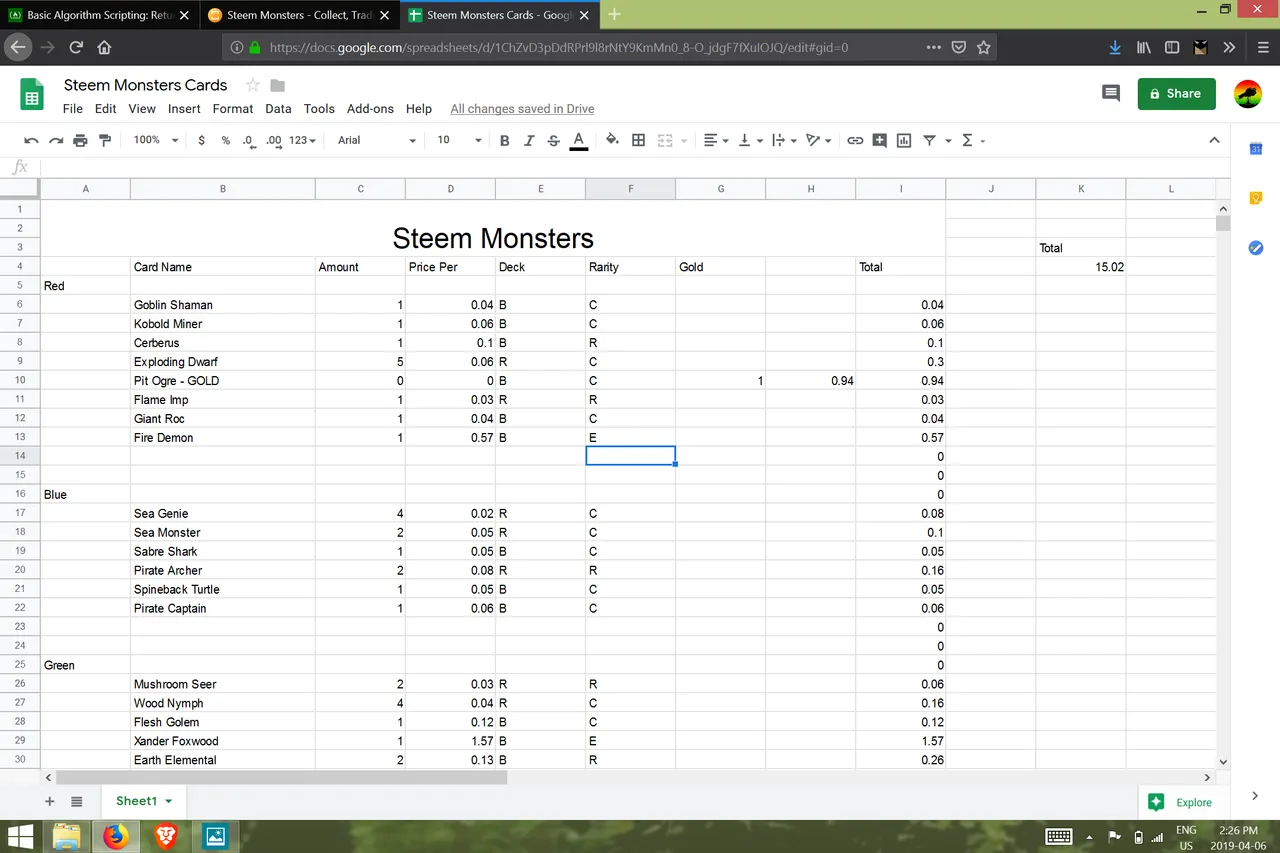Open the View menu
1280x853 pixels.
[142, 109]
